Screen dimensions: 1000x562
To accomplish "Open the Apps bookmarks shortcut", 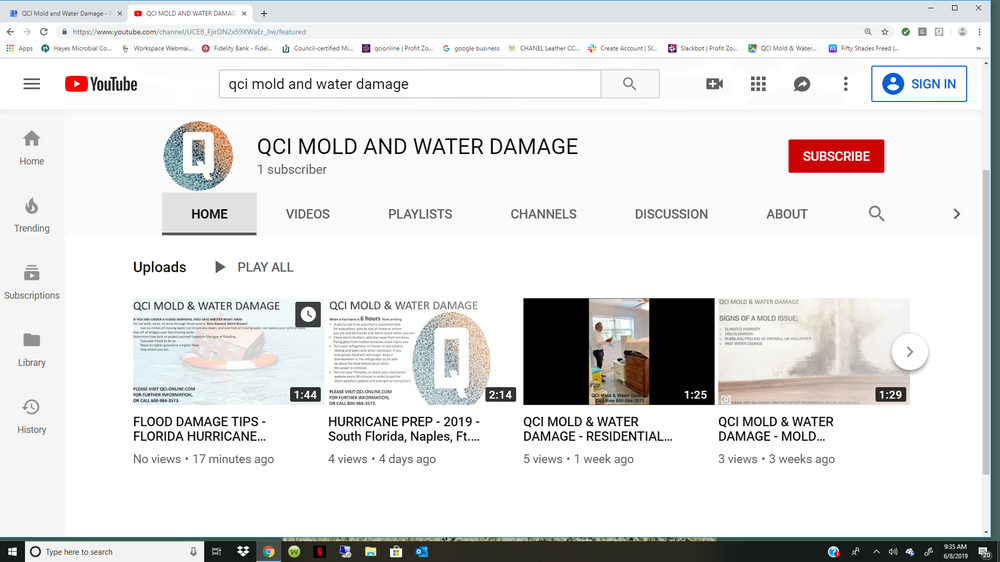I will 19,48.
